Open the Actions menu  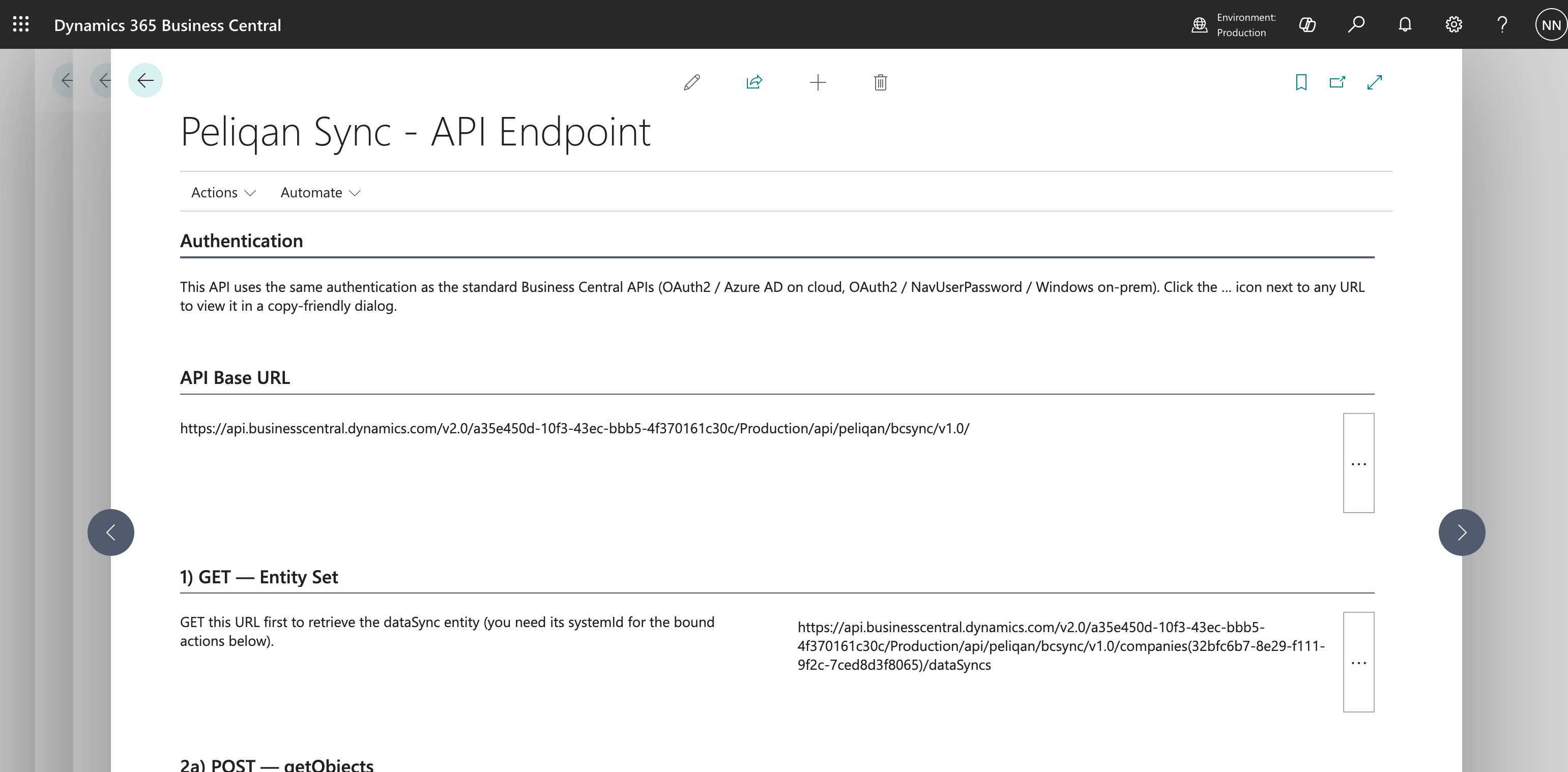coord(223,193)
